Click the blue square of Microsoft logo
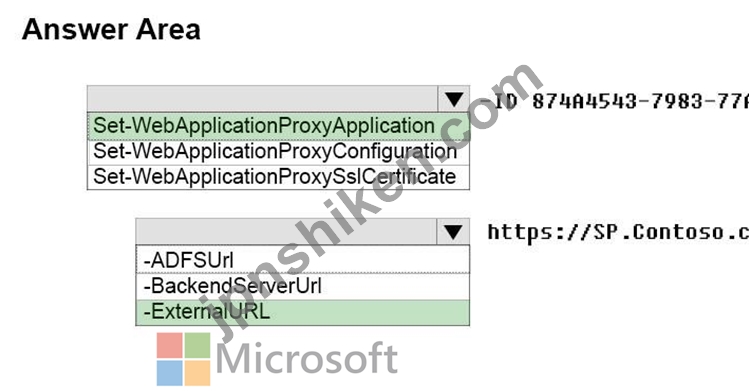 pos(170,373)
